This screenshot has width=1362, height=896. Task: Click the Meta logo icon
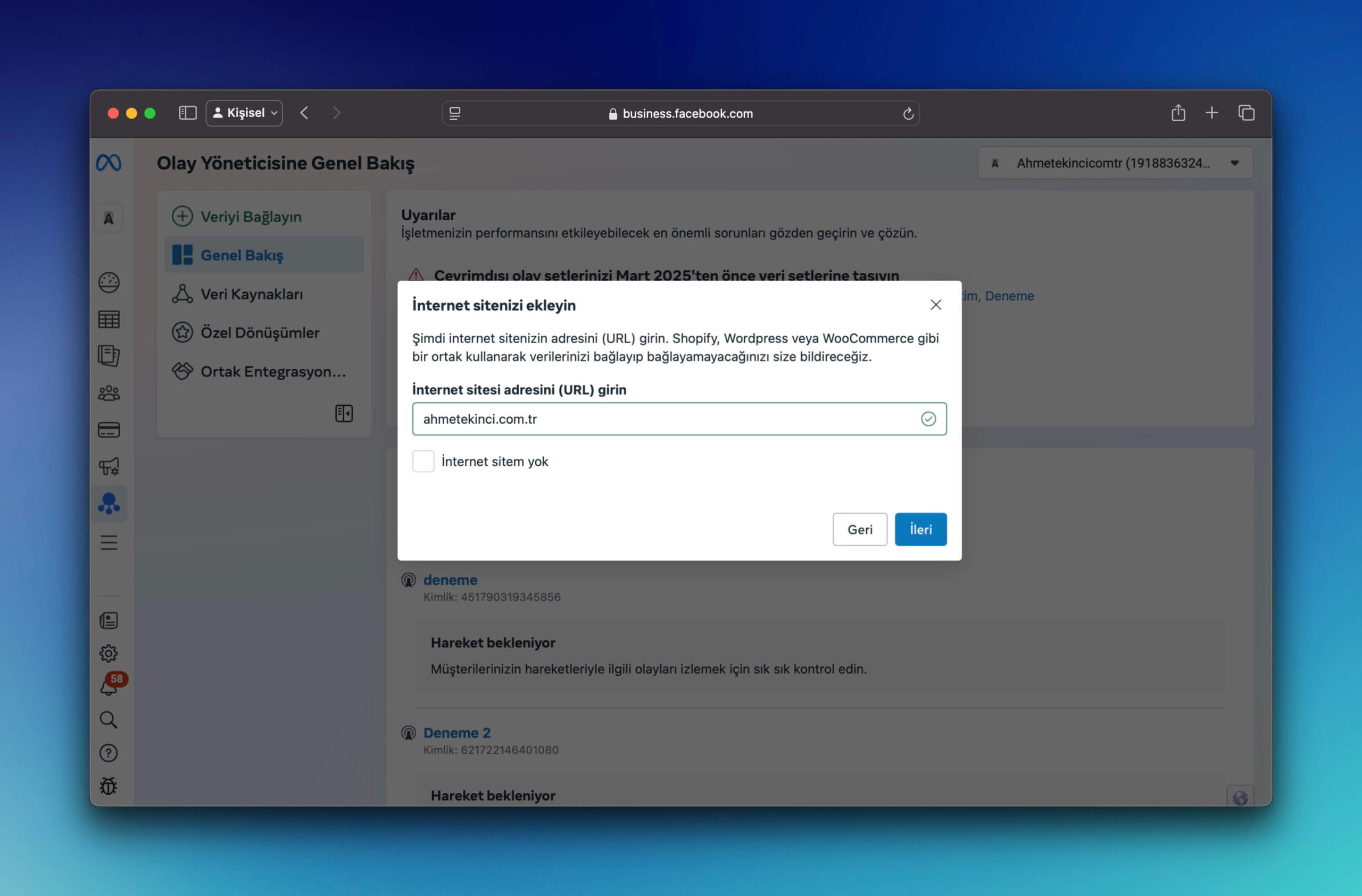[x=108, y=163]
